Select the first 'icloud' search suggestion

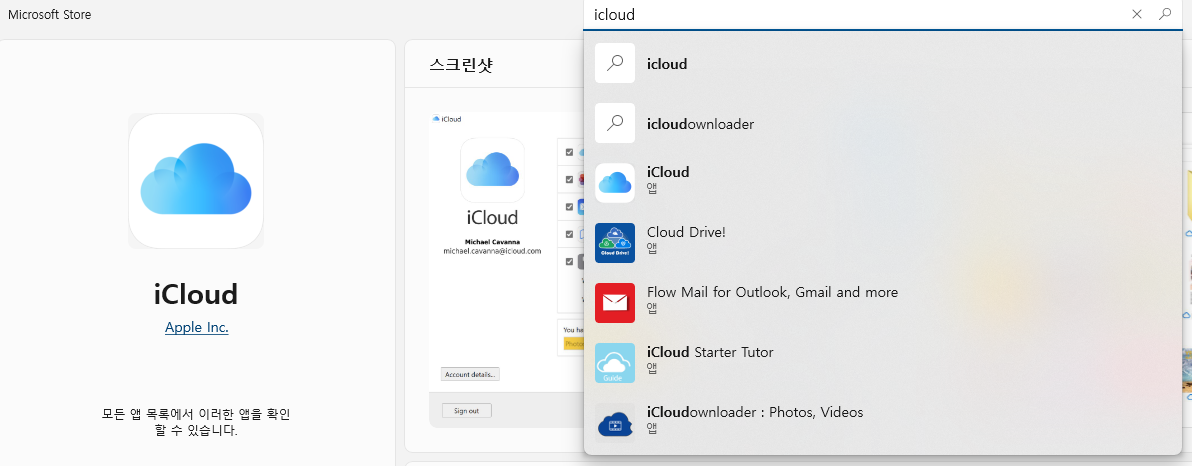(883, 64)
